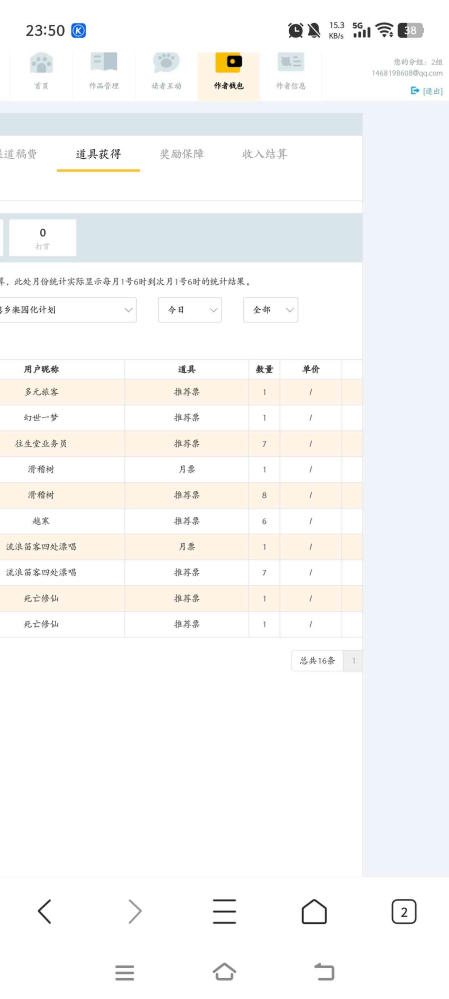449x999 pixels.
Task: Click 推荐票 in 多元旅客 row
Action: (187, 392)
